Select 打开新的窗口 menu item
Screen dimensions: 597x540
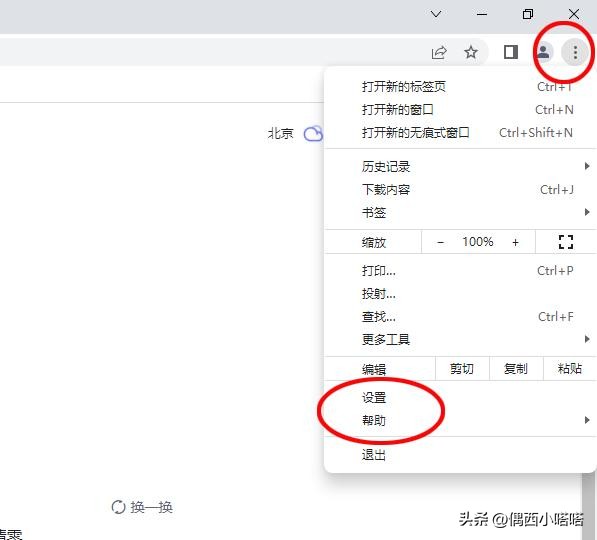click(460, 110)
